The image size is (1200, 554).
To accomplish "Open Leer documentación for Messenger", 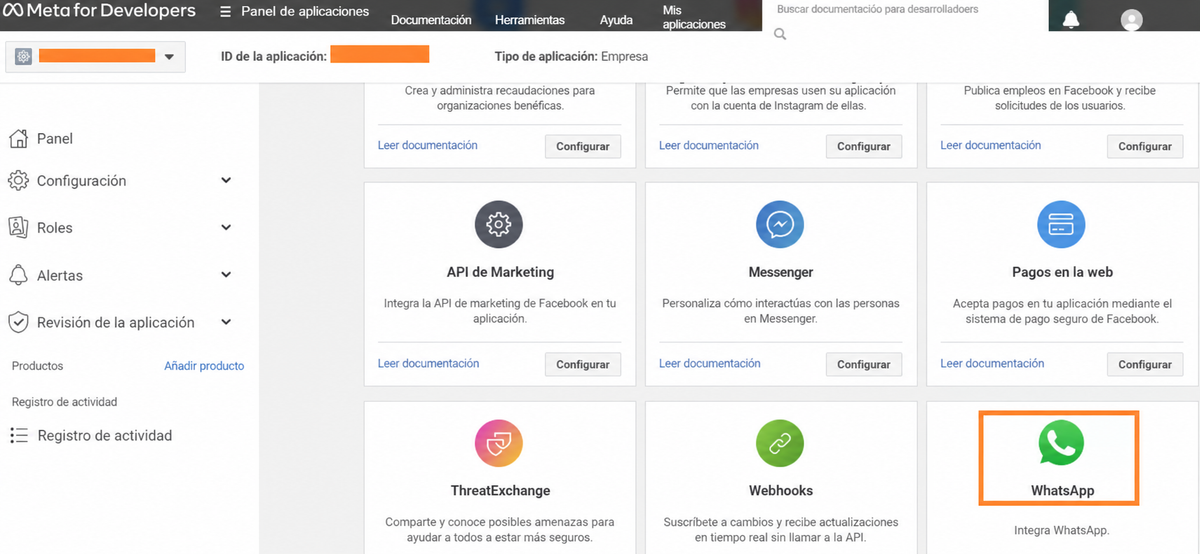I will [709, 363].
